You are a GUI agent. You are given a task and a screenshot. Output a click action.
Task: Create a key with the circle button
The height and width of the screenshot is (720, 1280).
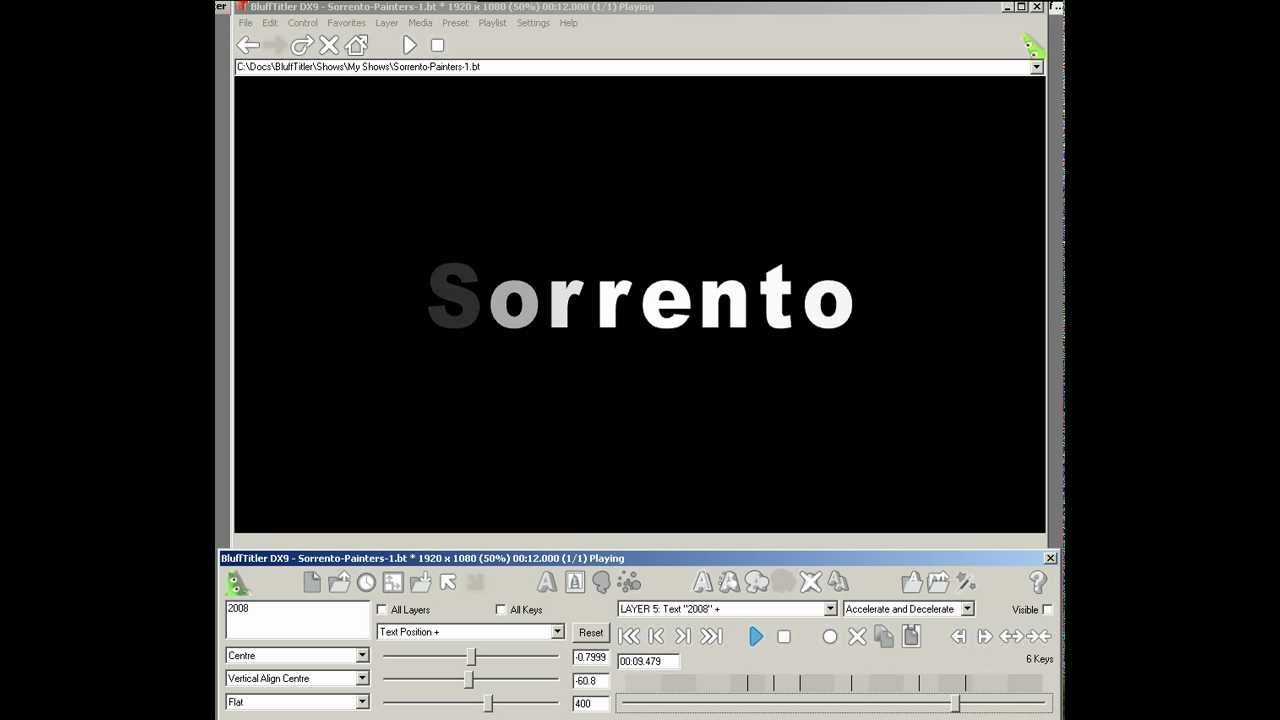pos(830,636)
